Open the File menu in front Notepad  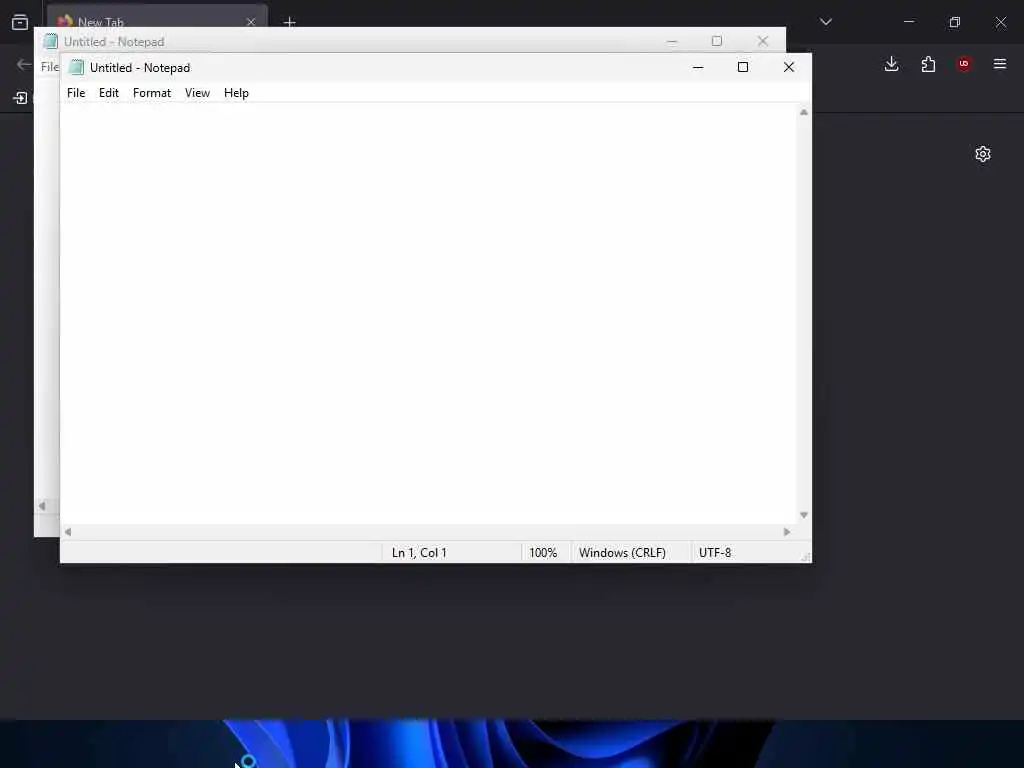(76, 93)
